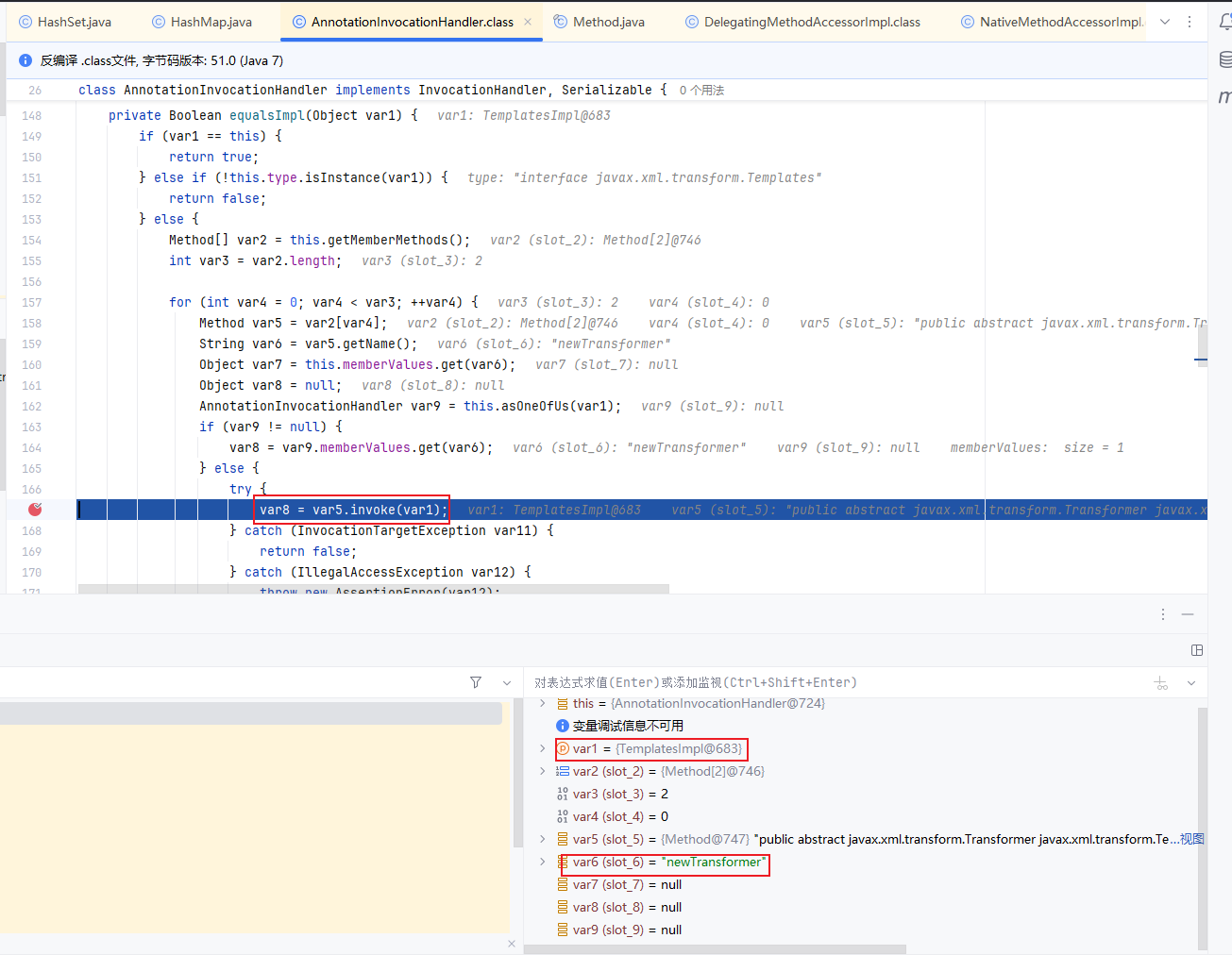Select the var4 (slot_4) = 0 row

[861, 816]
